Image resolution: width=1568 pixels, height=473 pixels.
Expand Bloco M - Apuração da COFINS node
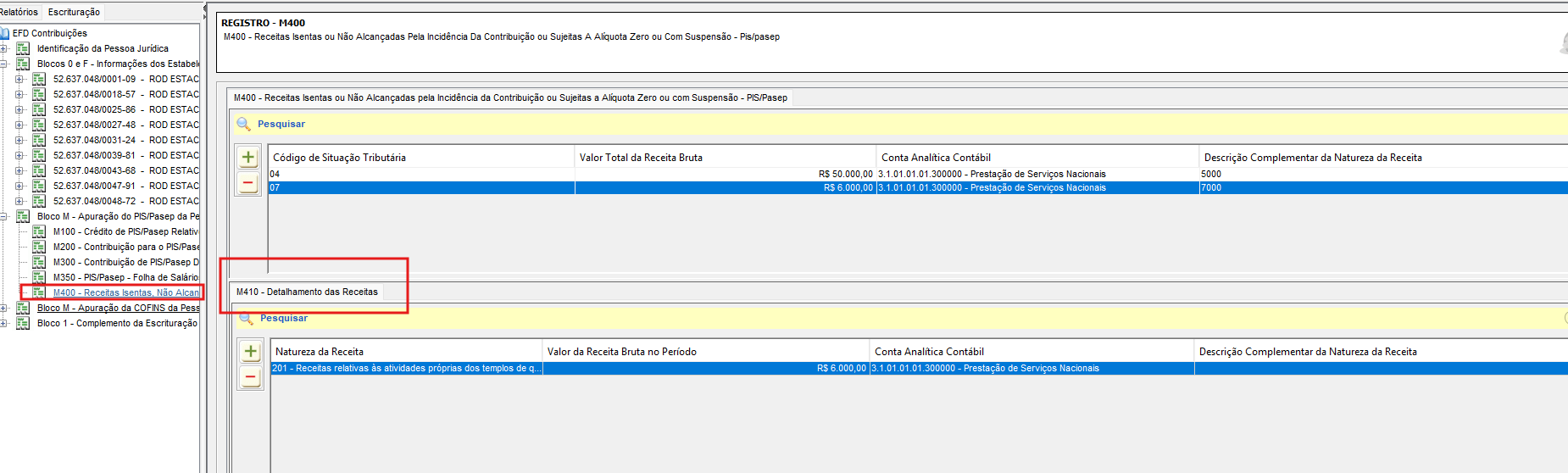coord(3,308)
